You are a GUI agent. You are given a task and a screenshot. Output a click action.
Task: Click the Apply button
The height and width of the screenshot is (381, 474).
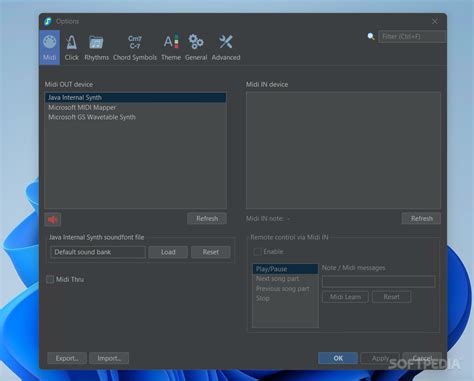pyautogui.click(x=380, y=358)
